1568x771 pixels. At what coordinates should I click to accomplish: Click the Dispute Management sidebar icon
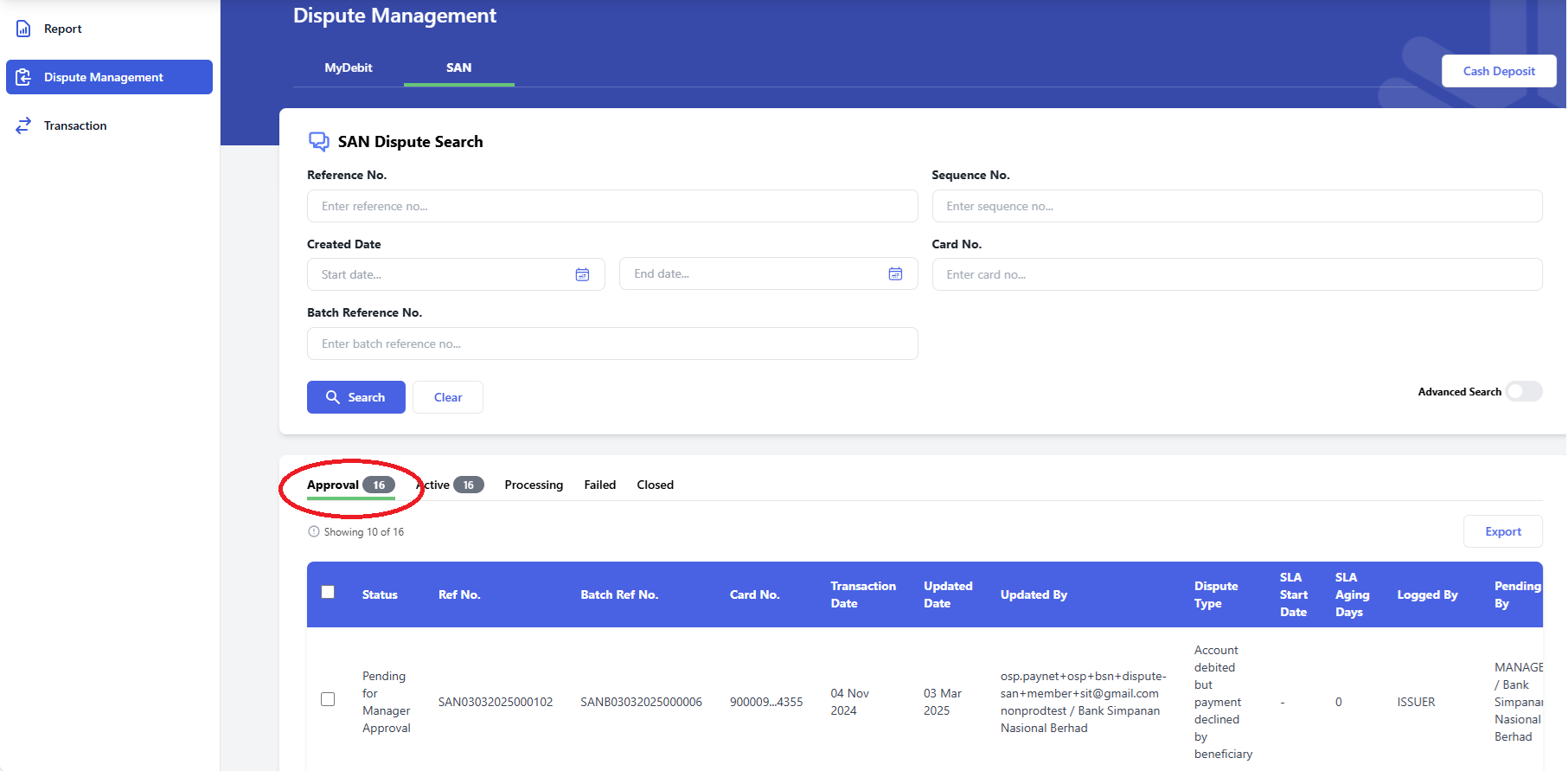23,77
